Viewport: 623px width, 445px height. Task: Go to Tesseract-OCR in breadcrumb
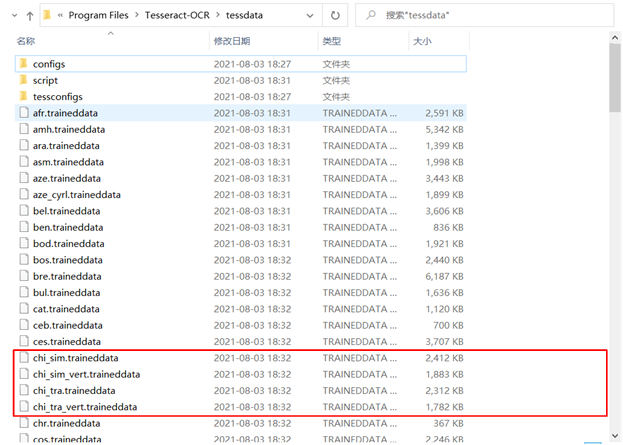177,15
